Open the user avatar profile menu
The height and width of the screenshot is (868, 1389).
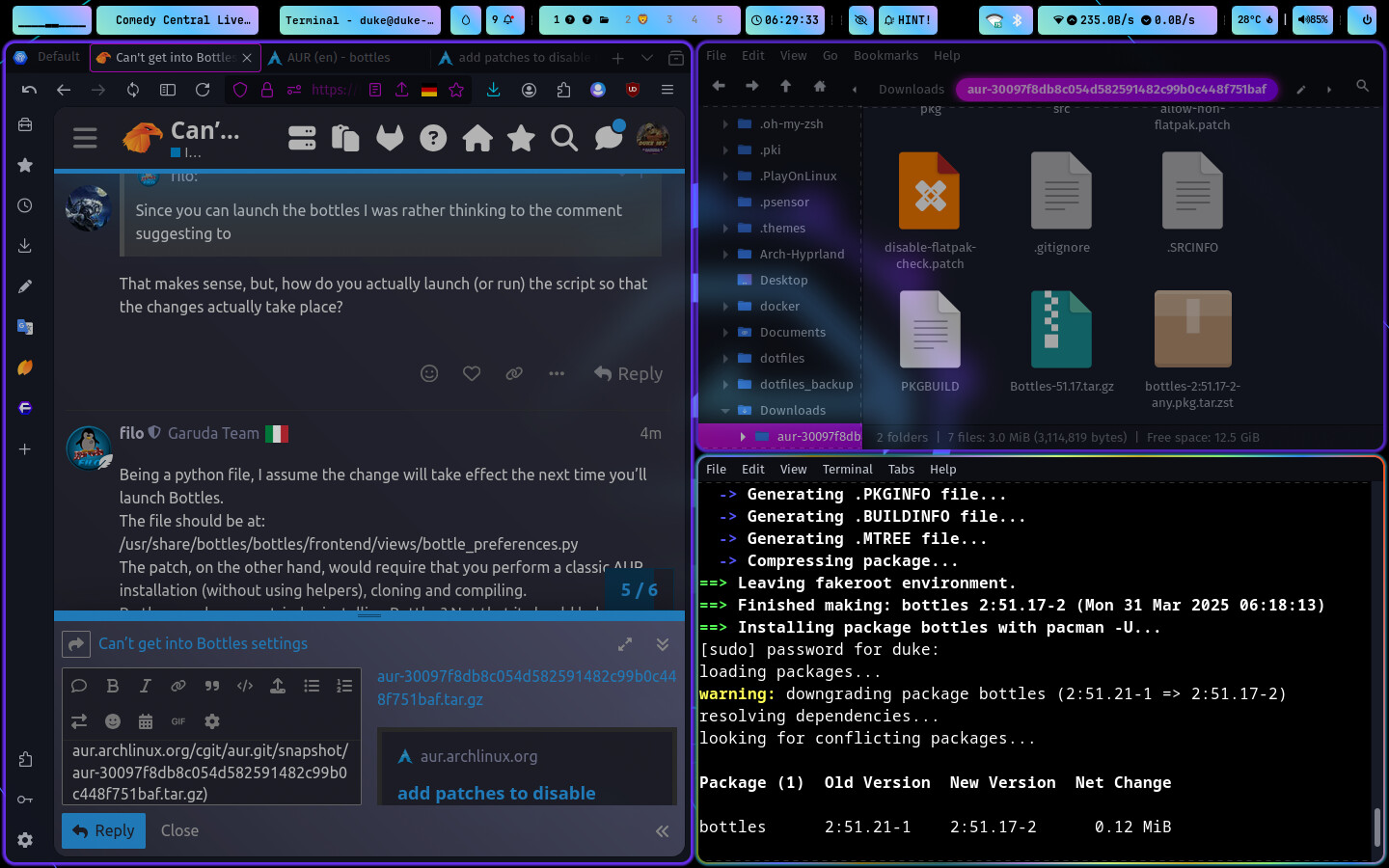[x=652, y=138]
